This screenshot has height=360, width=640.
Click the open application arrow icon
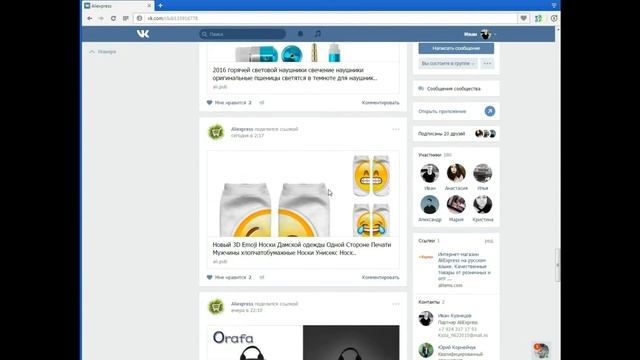pos(490,111)
